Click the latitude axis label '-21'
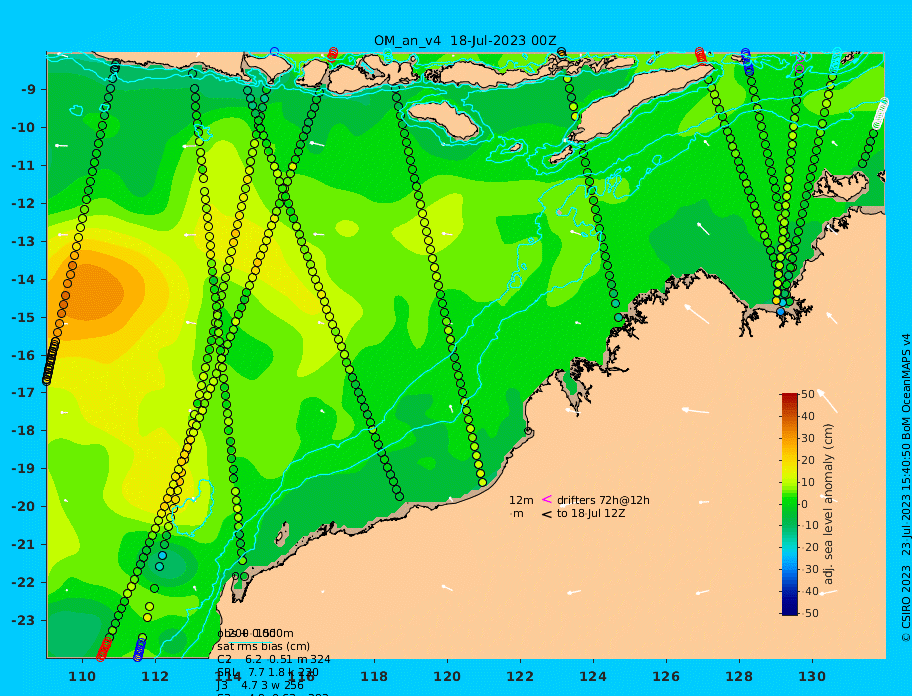The image size is (912, 696). [x=24, y=545]
